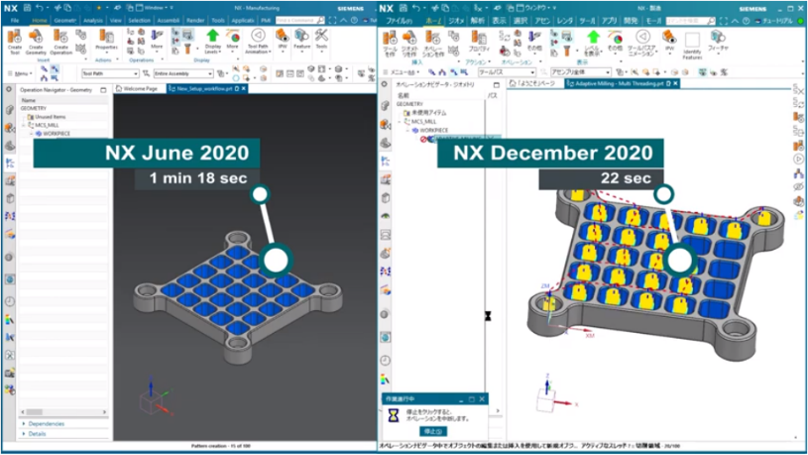Click Create Tool in the English NX window
This screenshot has width=808, height=455.
[x=15, y=41]
